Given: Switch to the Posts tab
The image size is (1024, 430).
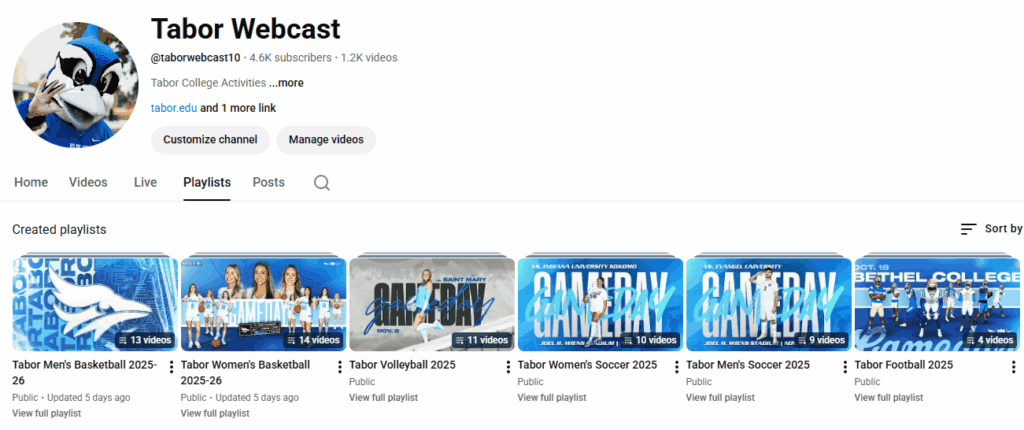Looking at the screenshot, I should pos(268,182).
